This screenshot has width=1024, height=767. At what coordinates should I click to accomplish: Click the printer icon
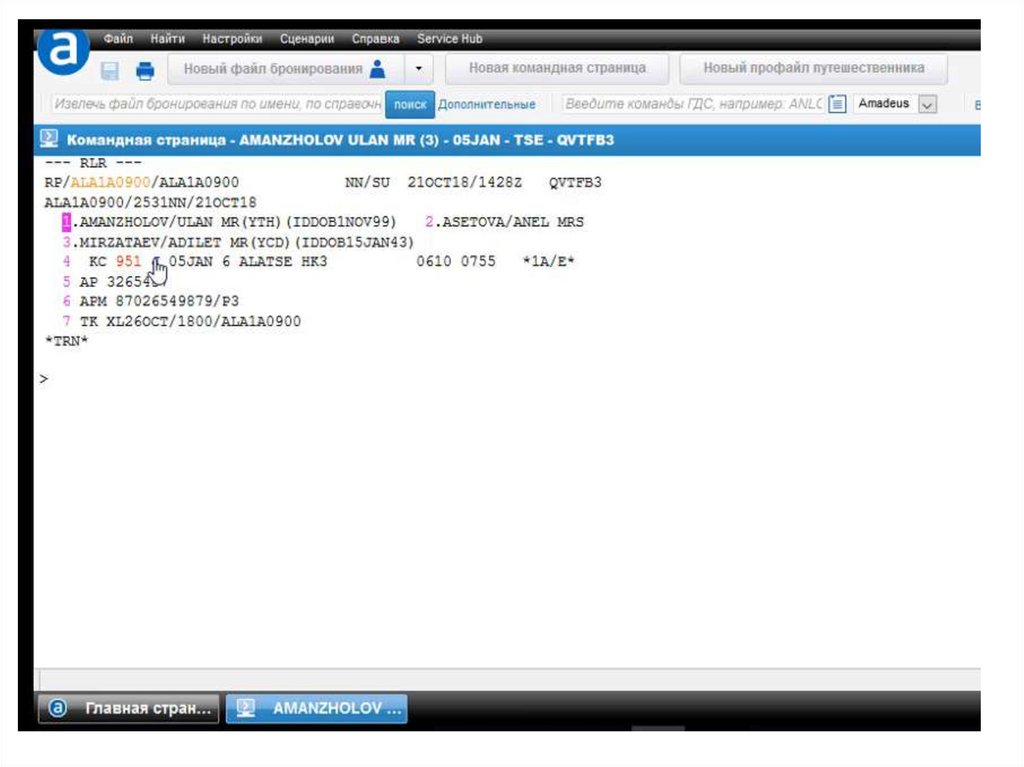click(145, 70)
